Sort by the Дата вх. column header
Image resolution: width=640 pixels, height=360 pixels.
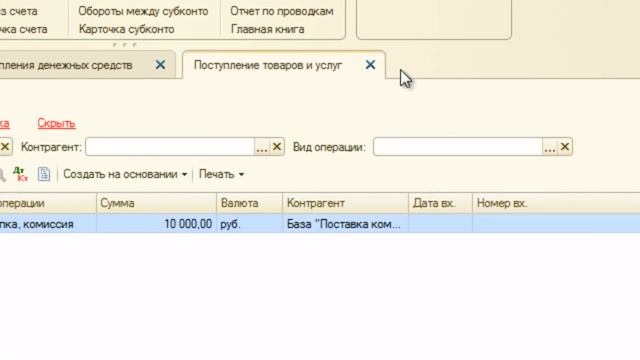(440, 203)
